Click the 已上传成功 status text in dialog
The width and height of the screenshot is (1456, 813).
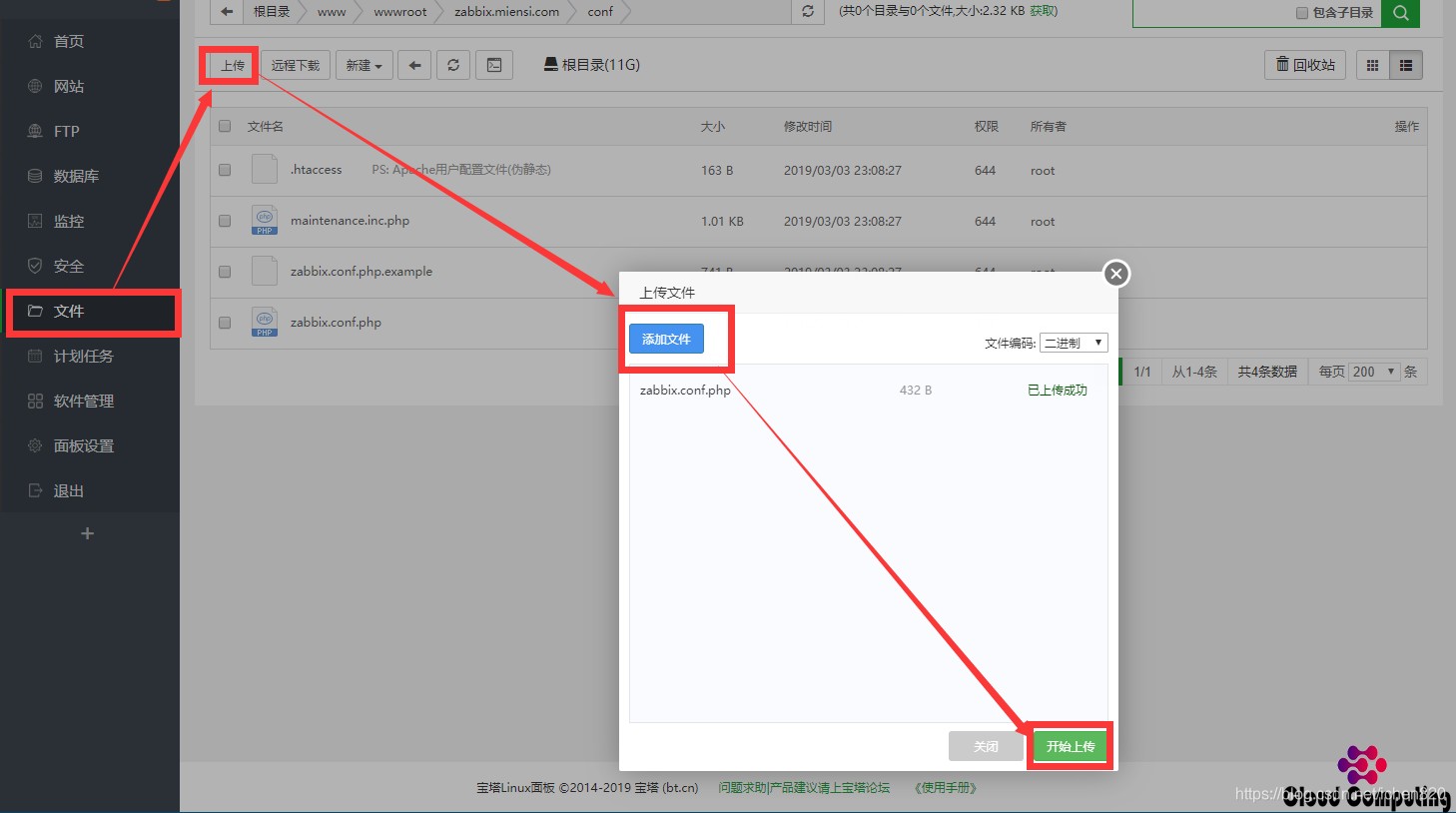pos(1058,391)
